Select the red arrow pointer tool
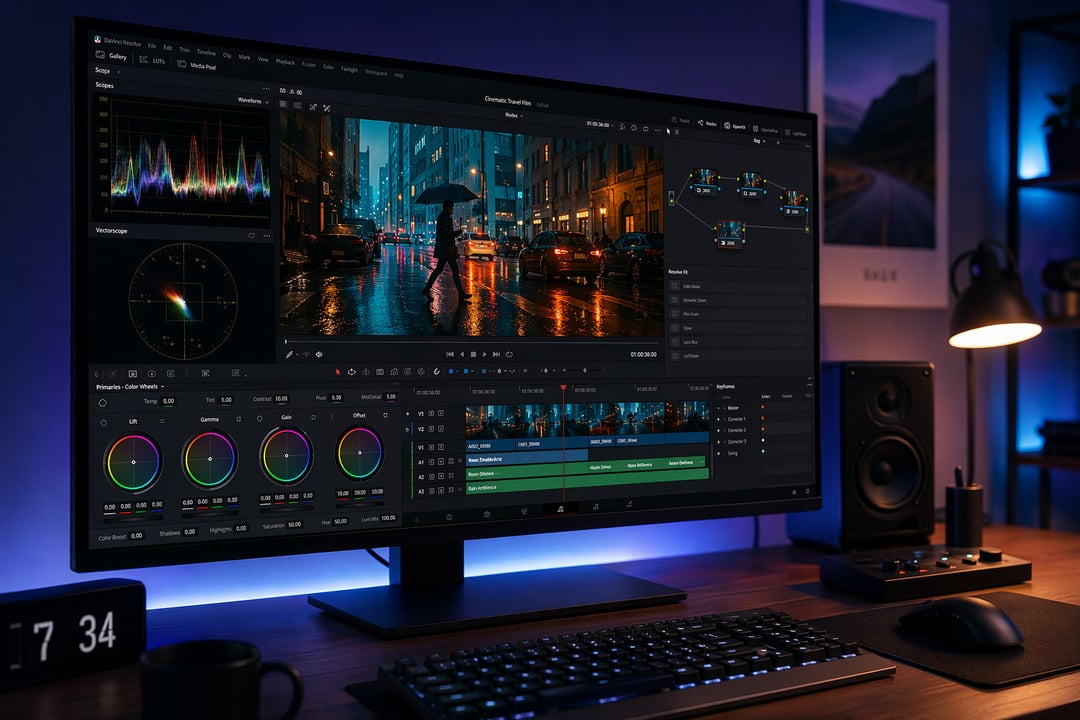 click(x=338, y=371)
